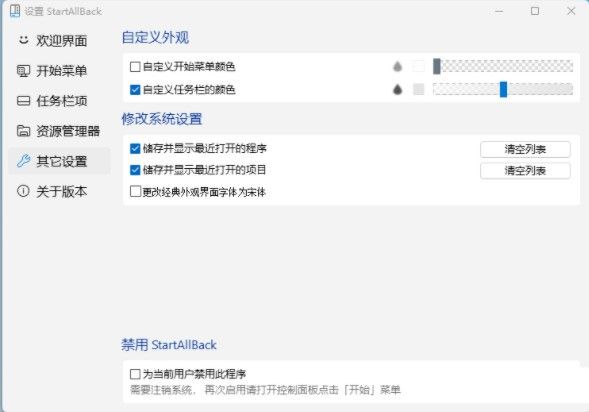
Task: Click the monitor icon next to 开始菜单
Action: point(23,71)
